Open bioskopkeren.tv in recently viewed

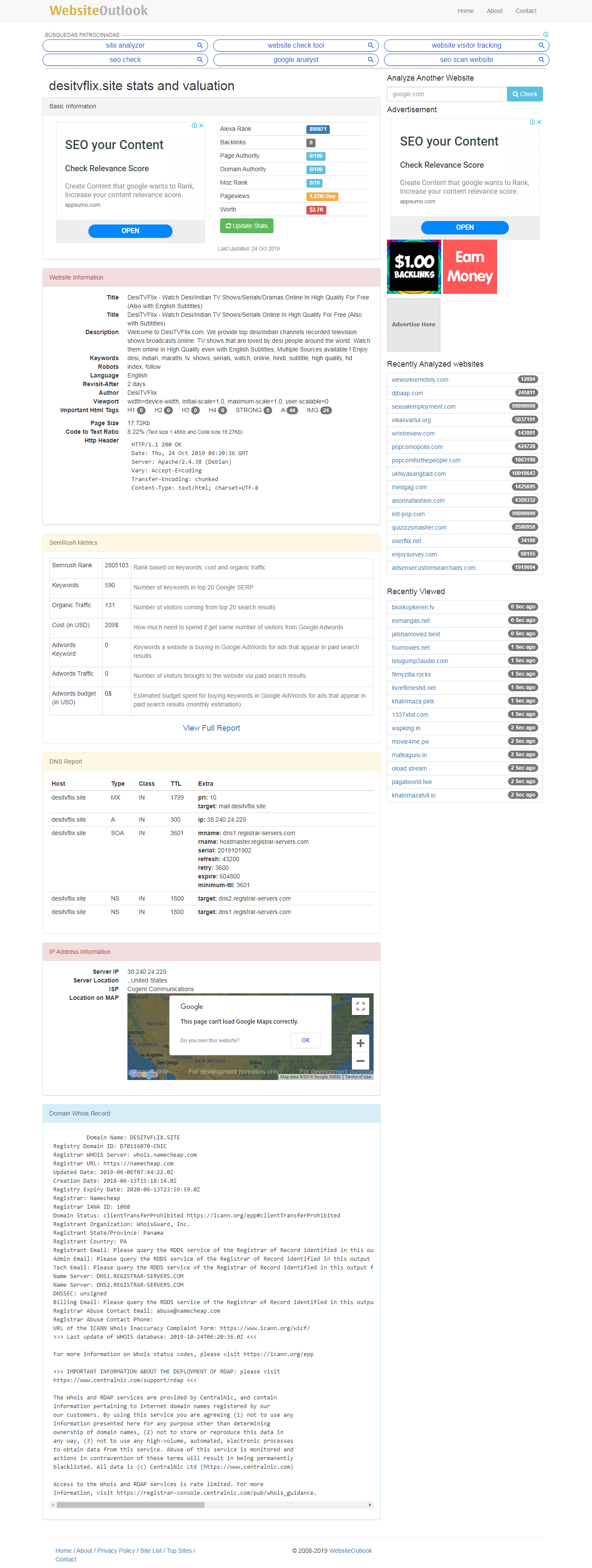(x=413, y=608)
